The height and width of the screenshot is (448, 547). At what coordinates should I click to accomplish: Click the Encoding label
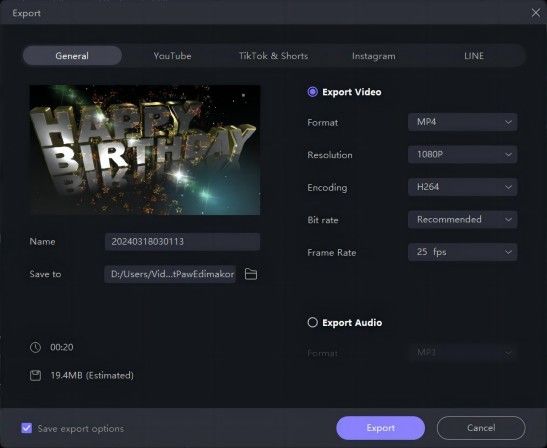327,188
